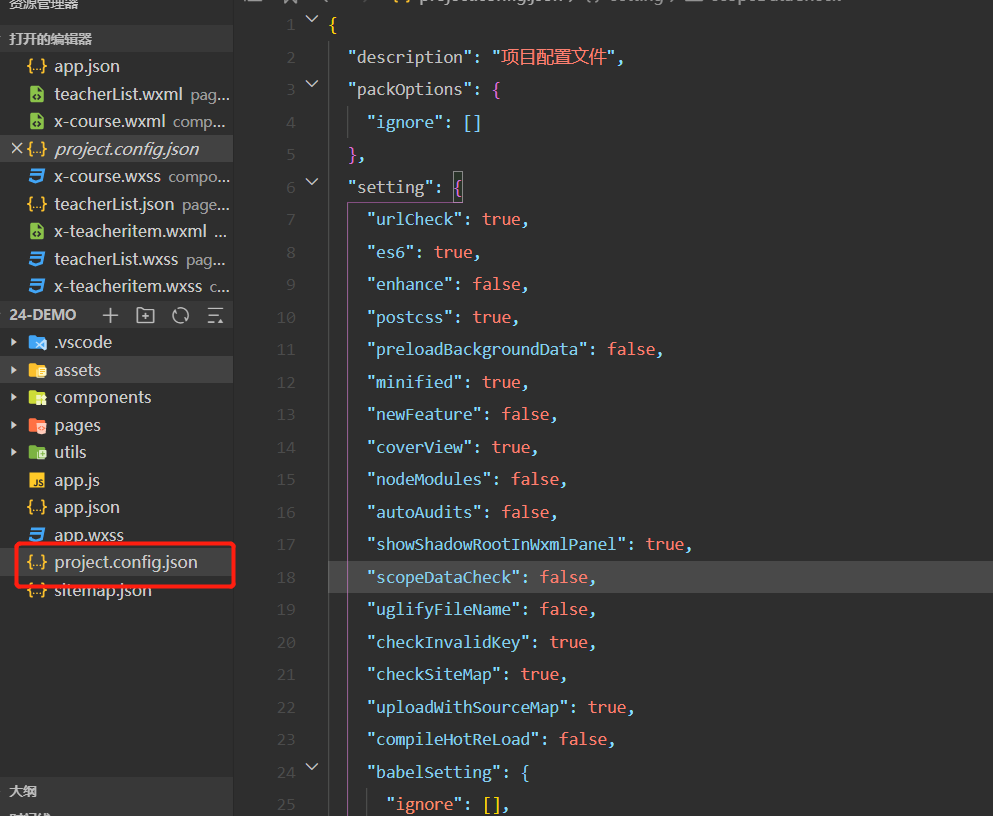Viewport: 993px width, 816px height.
Task: Click the "autoAudits" key
Action: tap(424, 512)
